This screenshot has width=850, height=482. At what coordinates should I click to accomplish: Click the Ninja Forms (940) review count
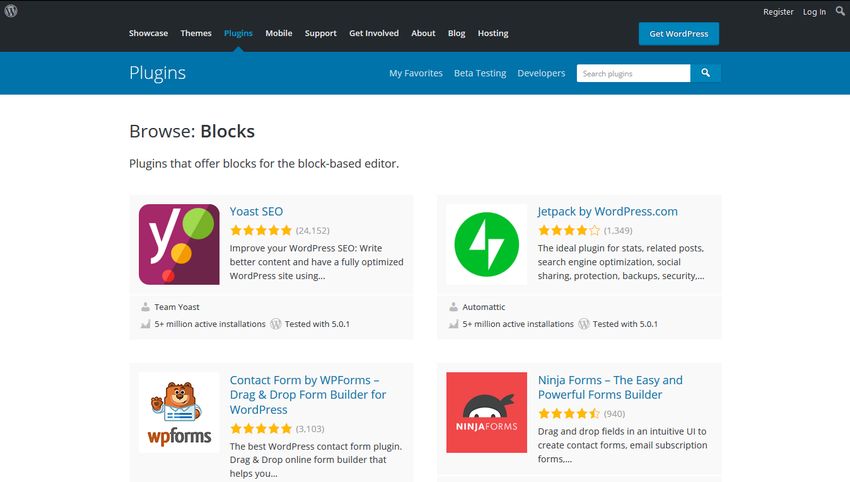coord(614,414)
